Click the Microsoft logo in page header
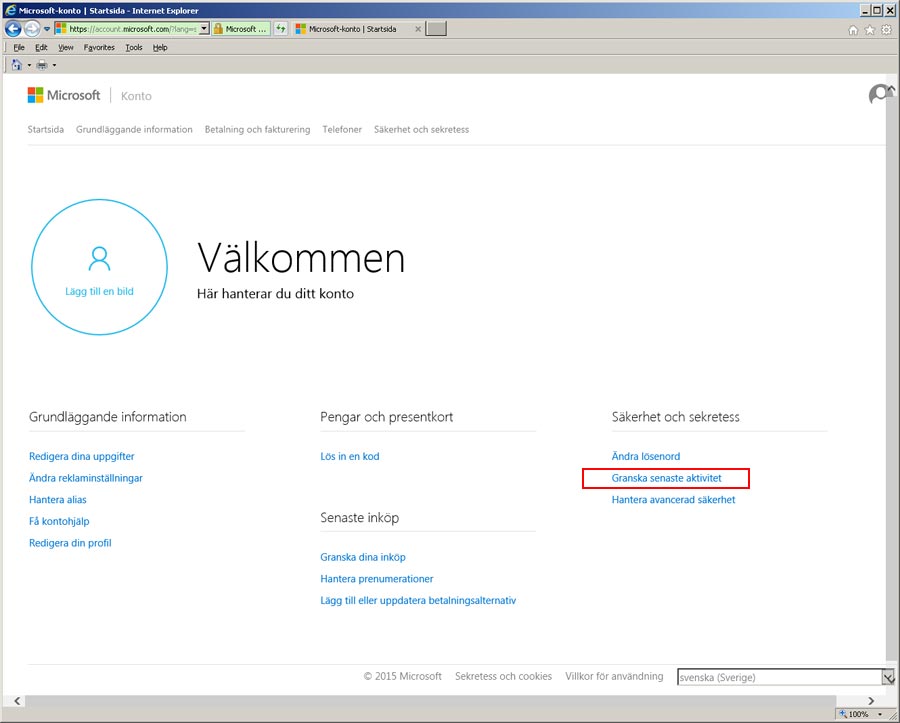The image size is (900, 723). click(x=64, y=95)
